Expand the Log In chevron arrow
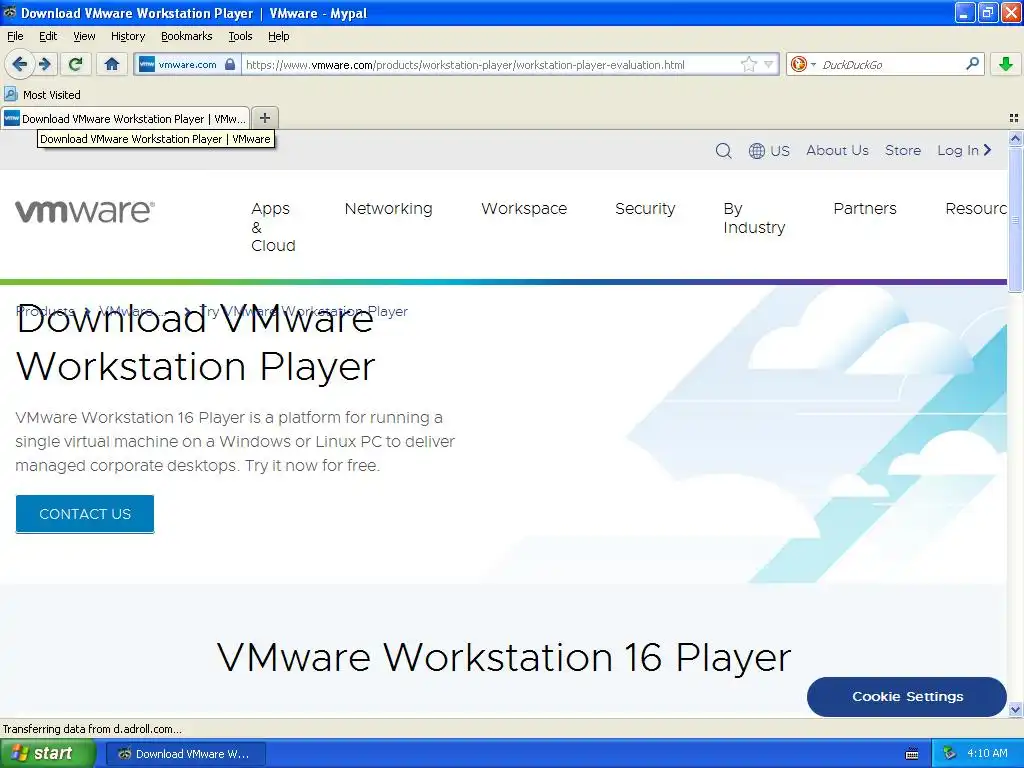This screenshot has height=768, width=1024. coord(987,150)
